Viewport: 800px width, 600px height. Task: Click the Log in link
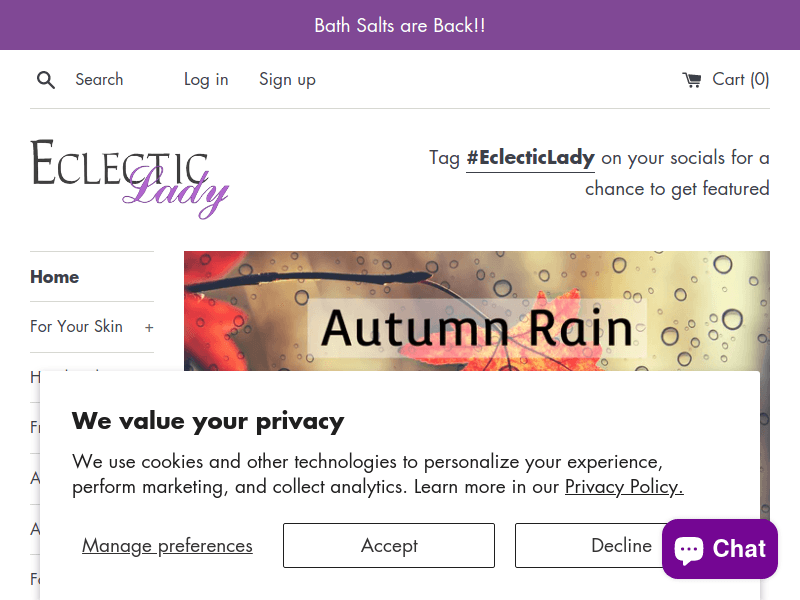tap(206, 80)
